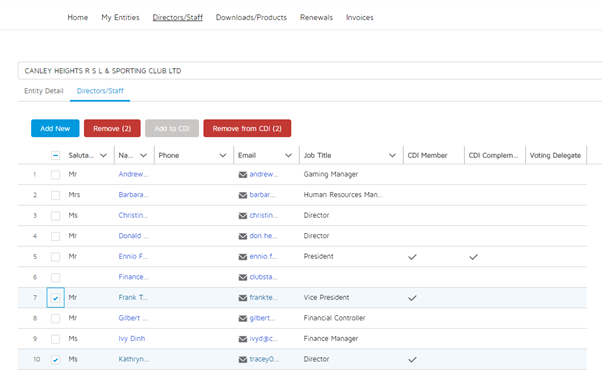Click CDI Member checkmark for Kathryn
Viewport: 602px width, 372px height.
coord(412,360)
